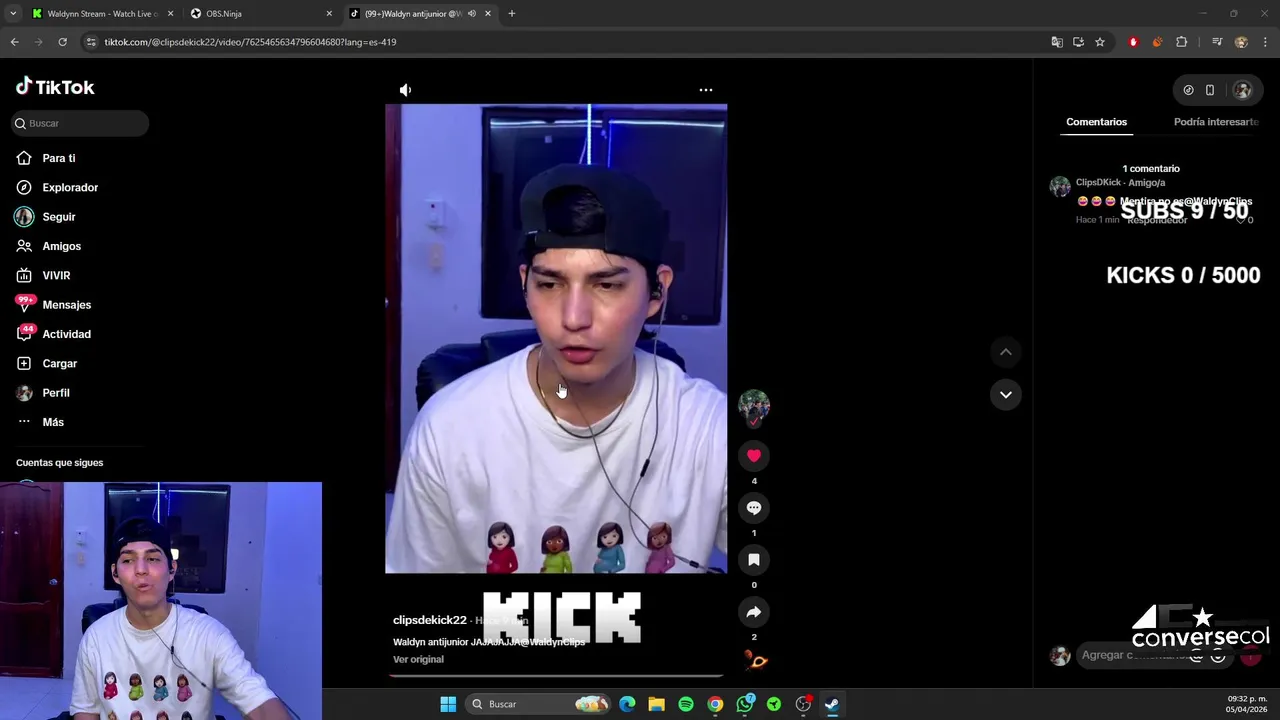This screenshot has height=720, width=1280.
Task: Switch to the Podría interesarte tab
Action: 1216,122
